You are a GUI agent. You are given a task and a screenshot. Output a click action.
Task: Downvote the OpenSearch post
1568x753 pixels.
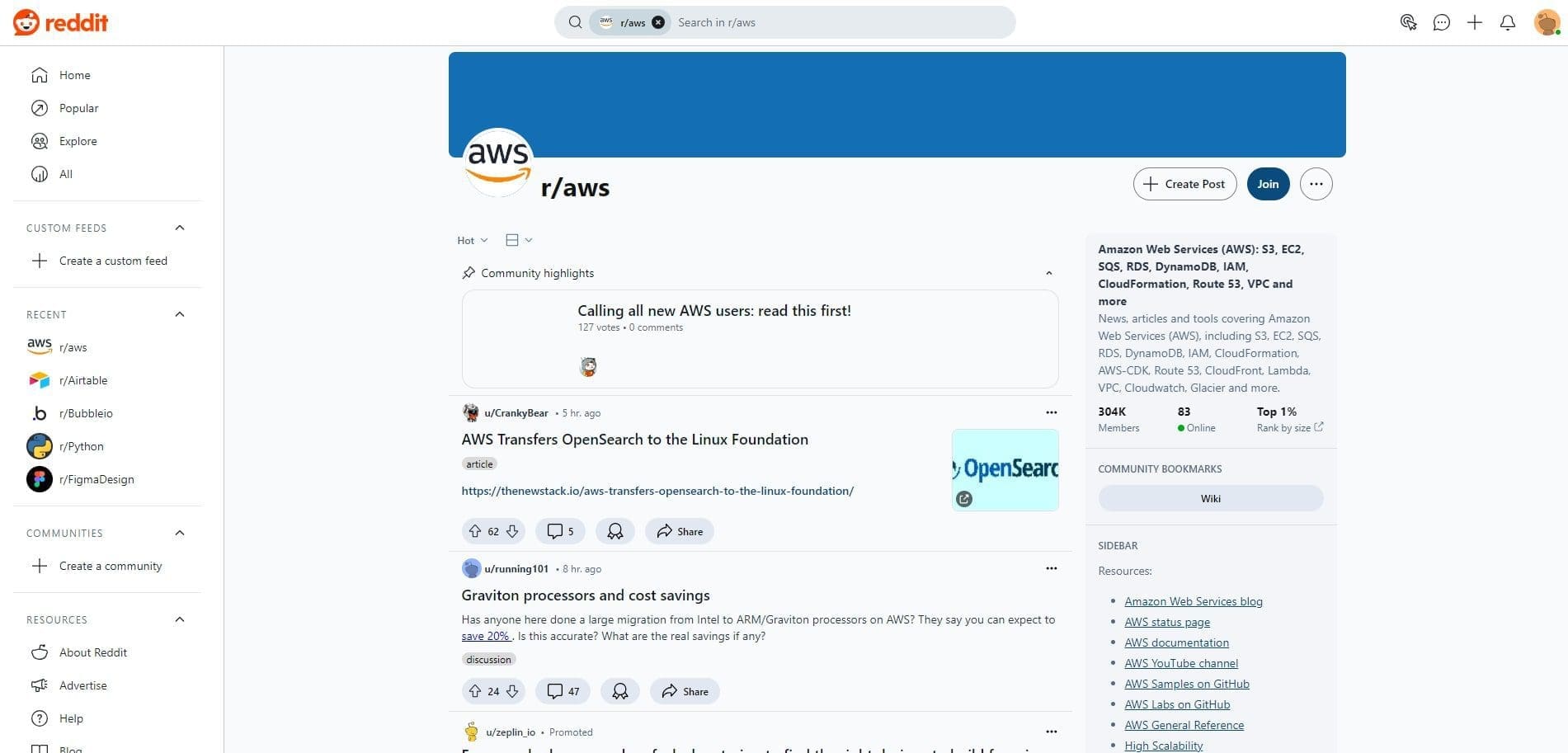pyautogui.click(x=512, y=531)
